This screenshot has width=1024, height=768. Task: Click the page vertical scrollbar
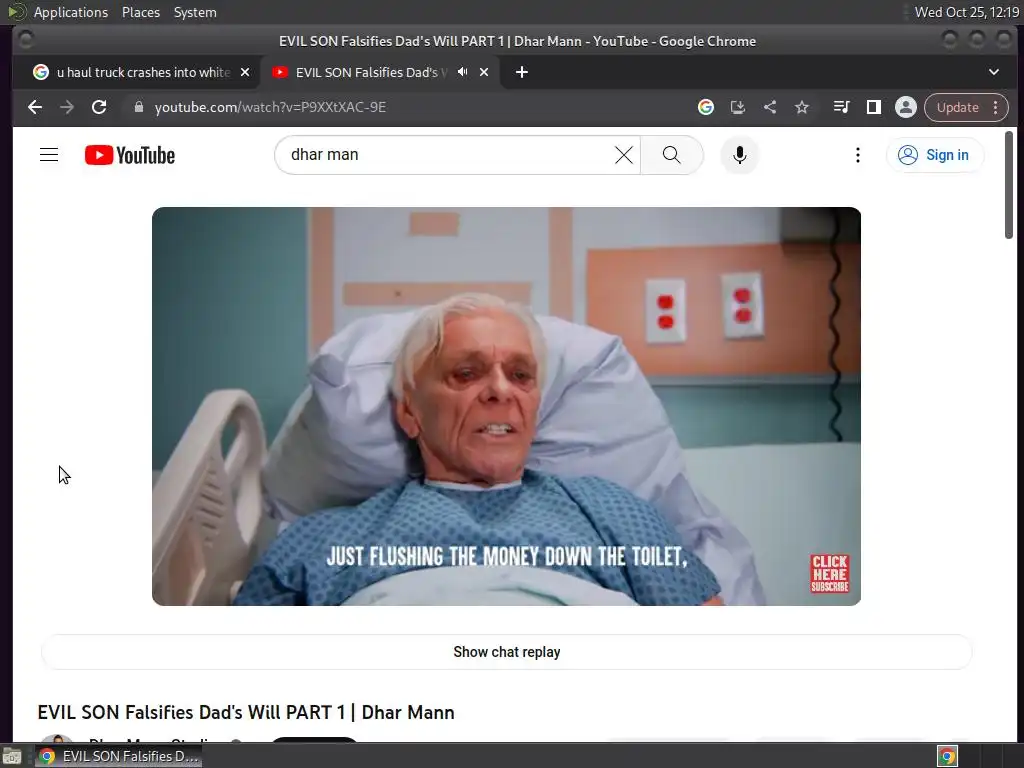[1009, 186]
